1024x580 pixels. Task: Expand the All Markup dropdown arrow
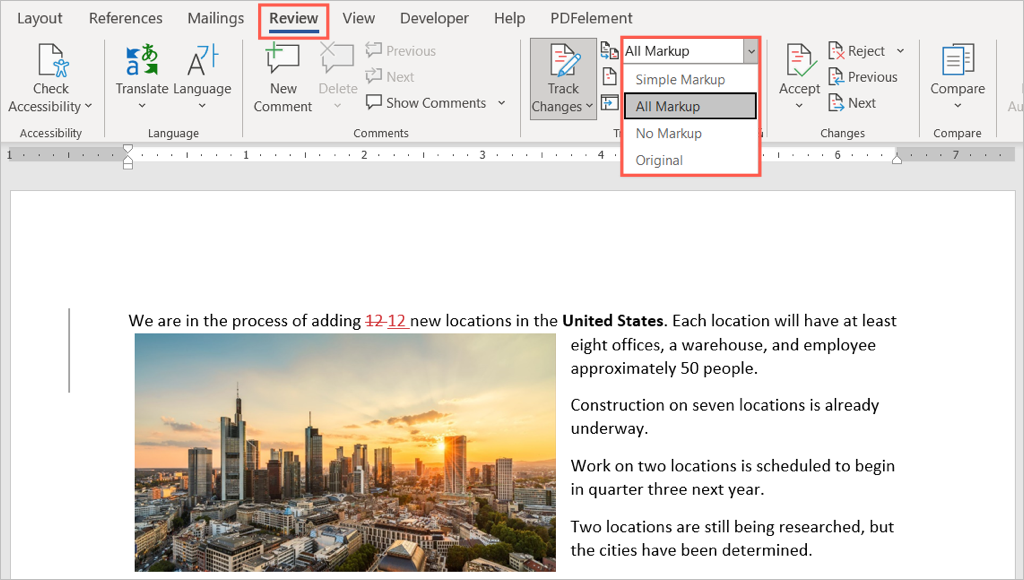coord(750,51)
